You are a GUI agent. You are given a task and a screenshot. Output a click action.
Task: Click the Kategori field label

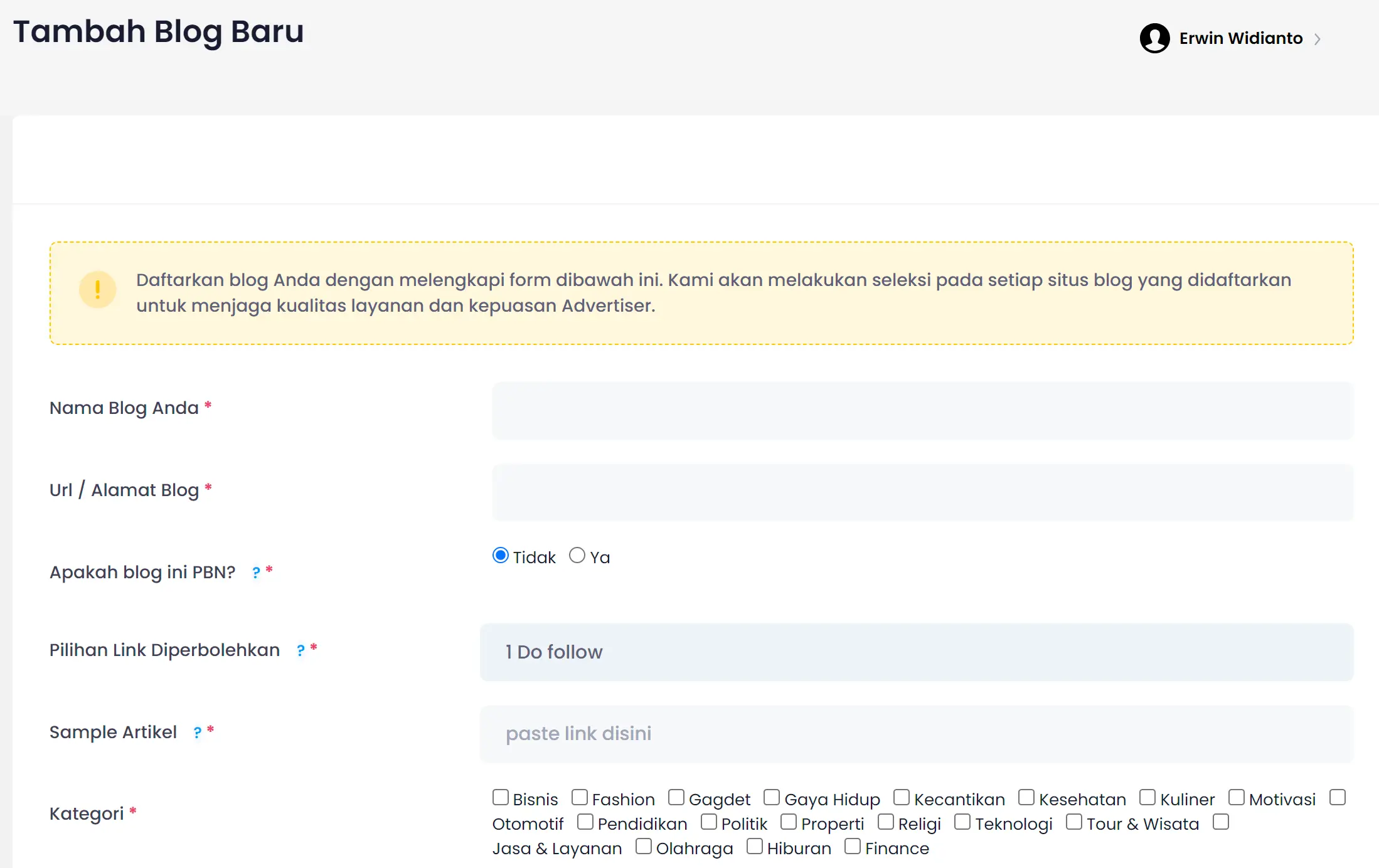click(x=87, y=814)
